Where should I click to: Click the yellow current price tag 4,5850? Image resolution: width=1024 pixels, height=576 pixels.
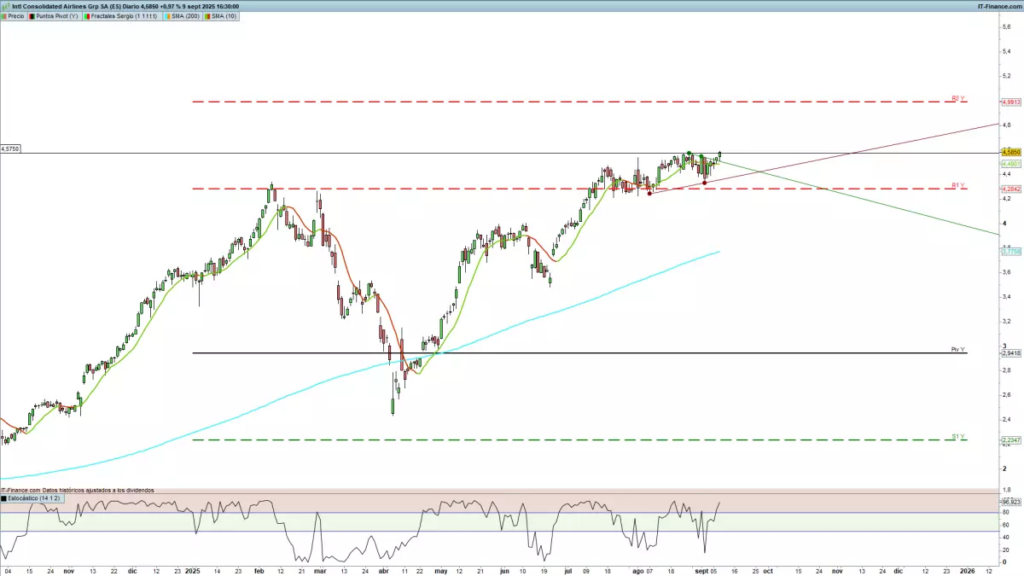point(1010,152)
